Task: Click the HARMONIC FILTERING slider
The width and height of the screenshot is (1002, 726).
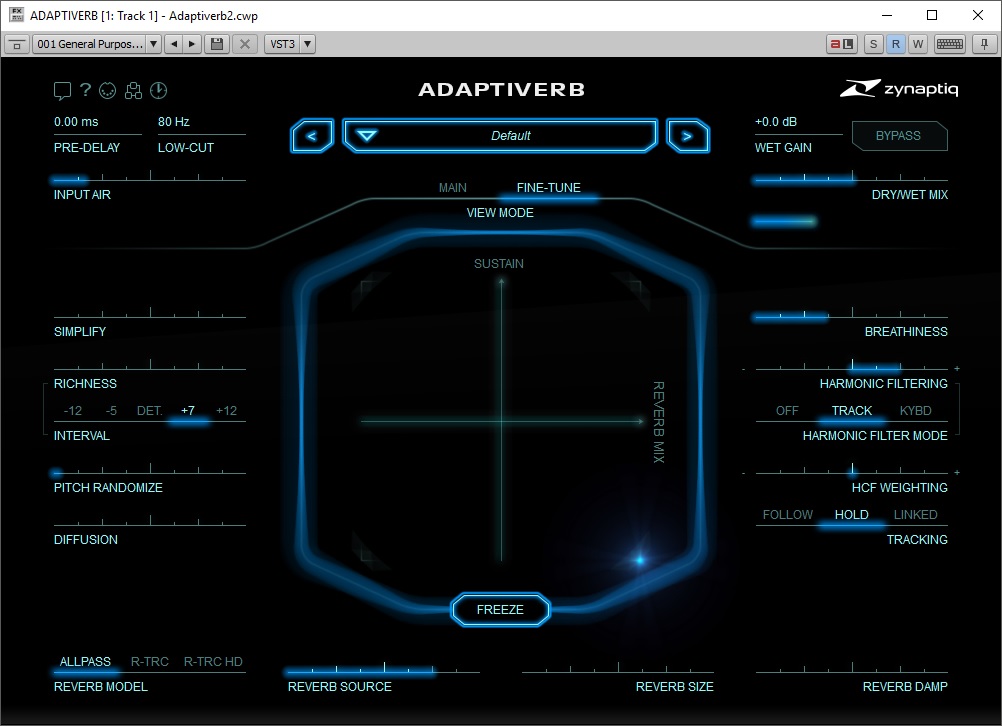Action: click(x=851, y=366)
